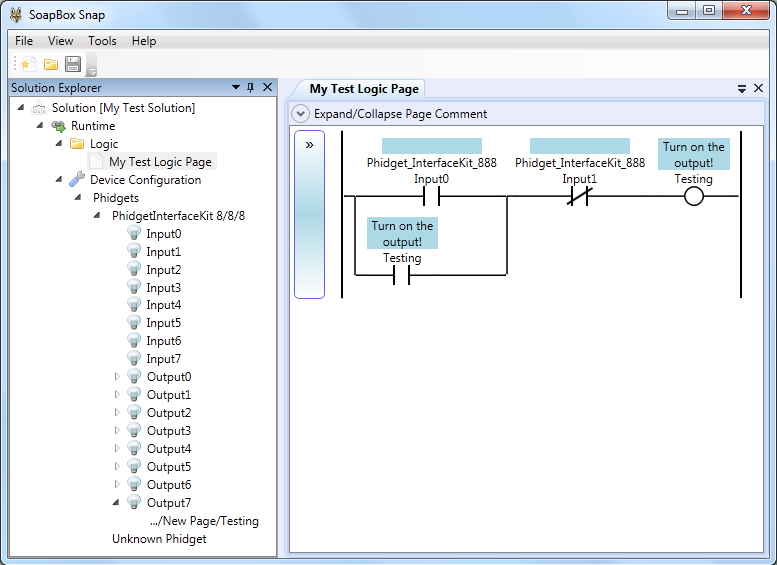
Task: Open the document tab list dropdown
Action: (742, 89)
